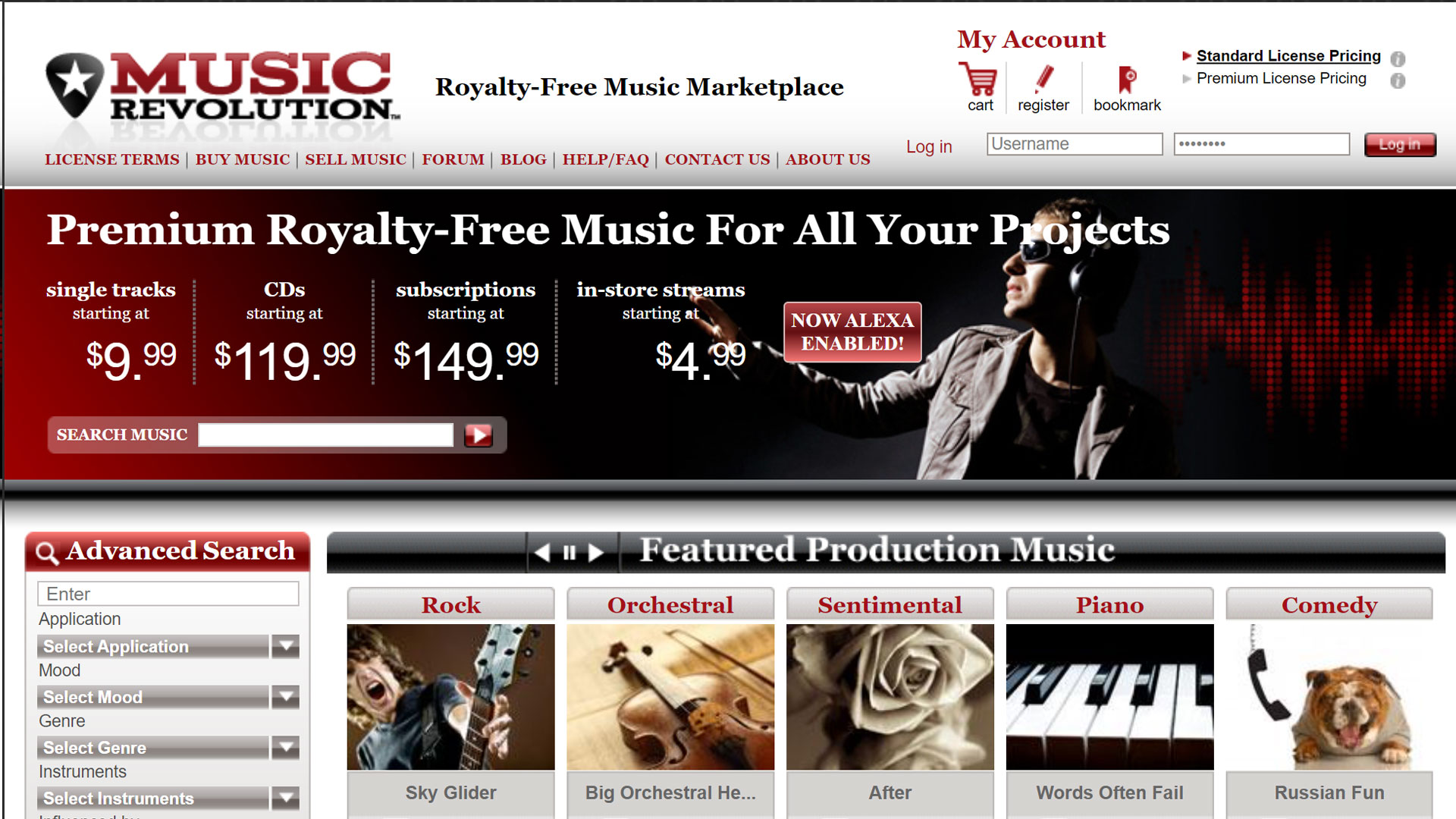Pause the featured music carousel

pyautogui.click(x=570, y=553)
